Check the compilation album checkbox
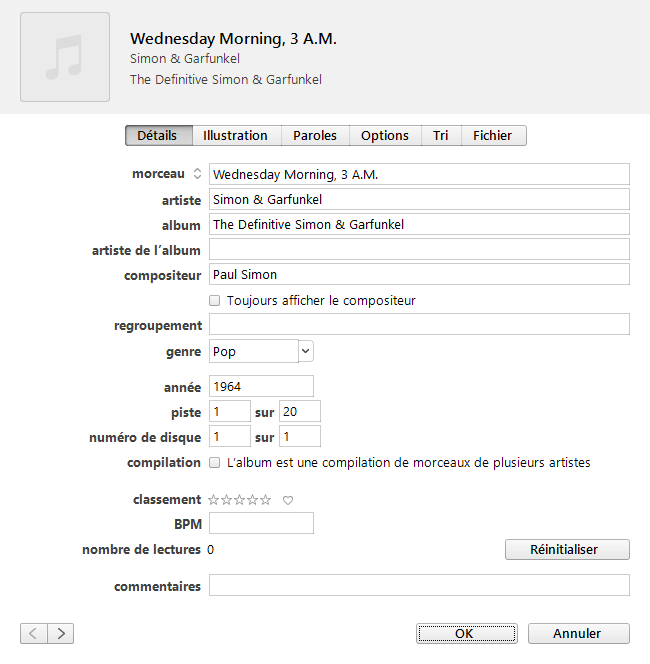 click(215, 462)
